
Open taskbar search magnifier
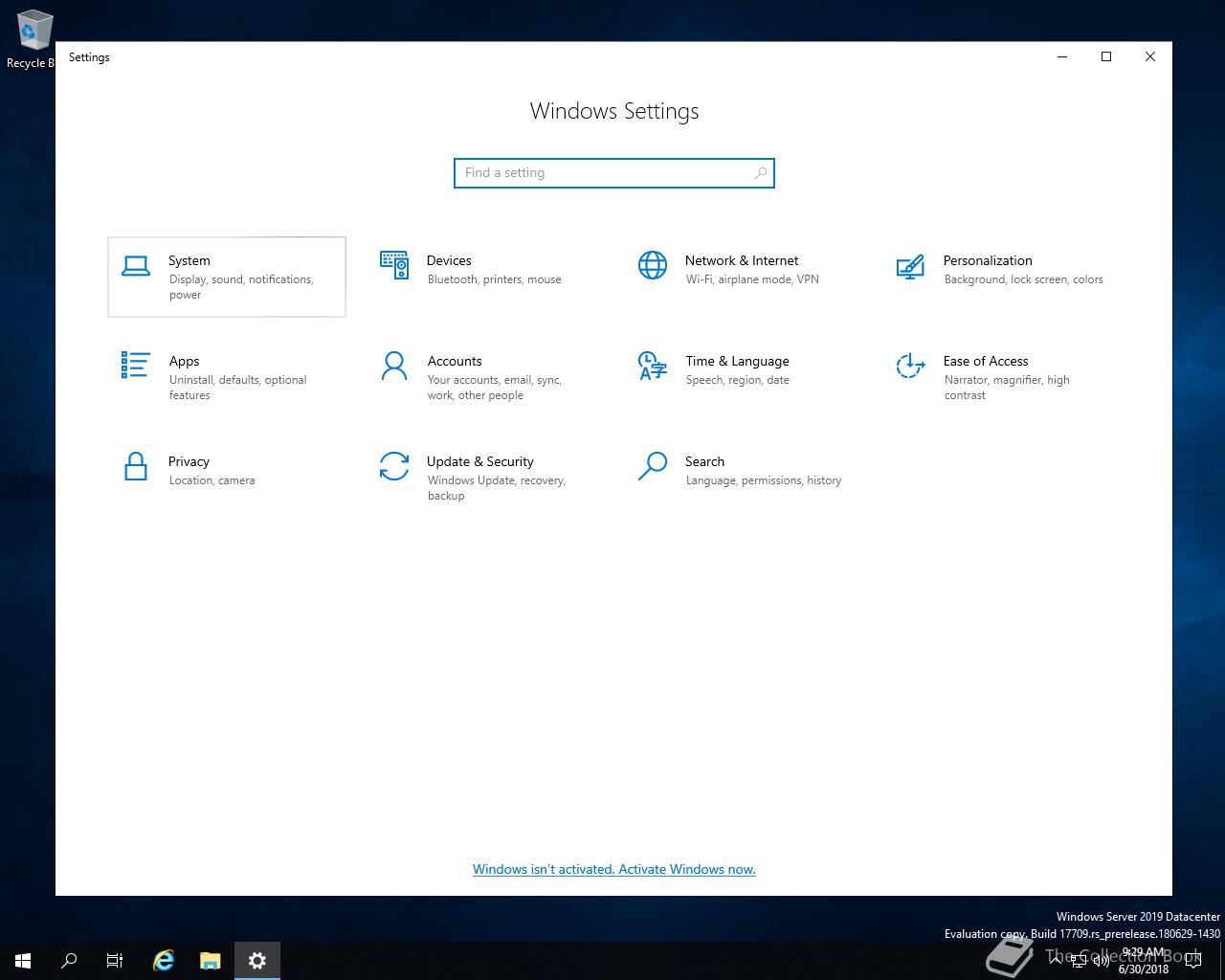69,961
